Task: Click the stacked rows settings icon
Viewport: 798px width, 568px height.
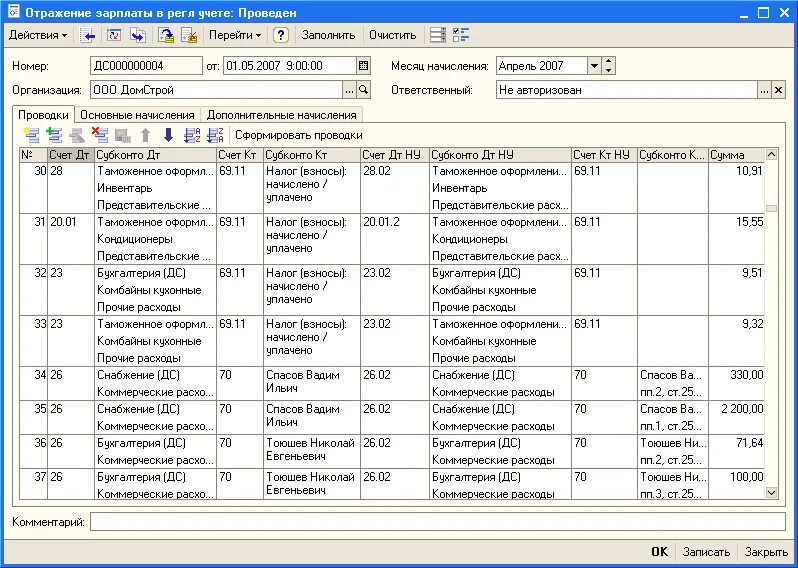Action: [438, 35]
